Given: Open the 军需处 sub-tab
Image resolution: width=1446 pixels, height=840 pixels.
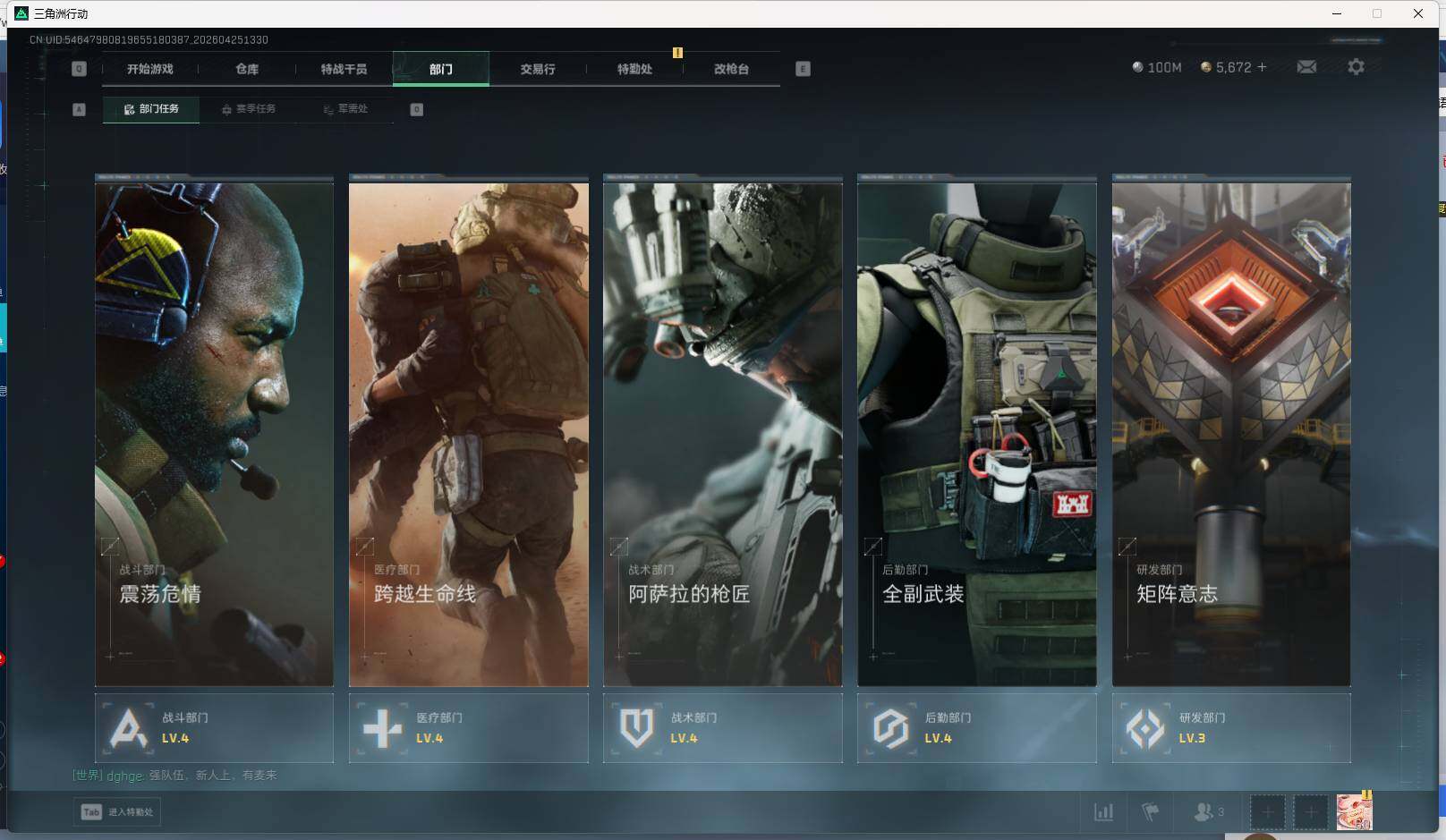Looking at the screenshot, I should (345, 109).
